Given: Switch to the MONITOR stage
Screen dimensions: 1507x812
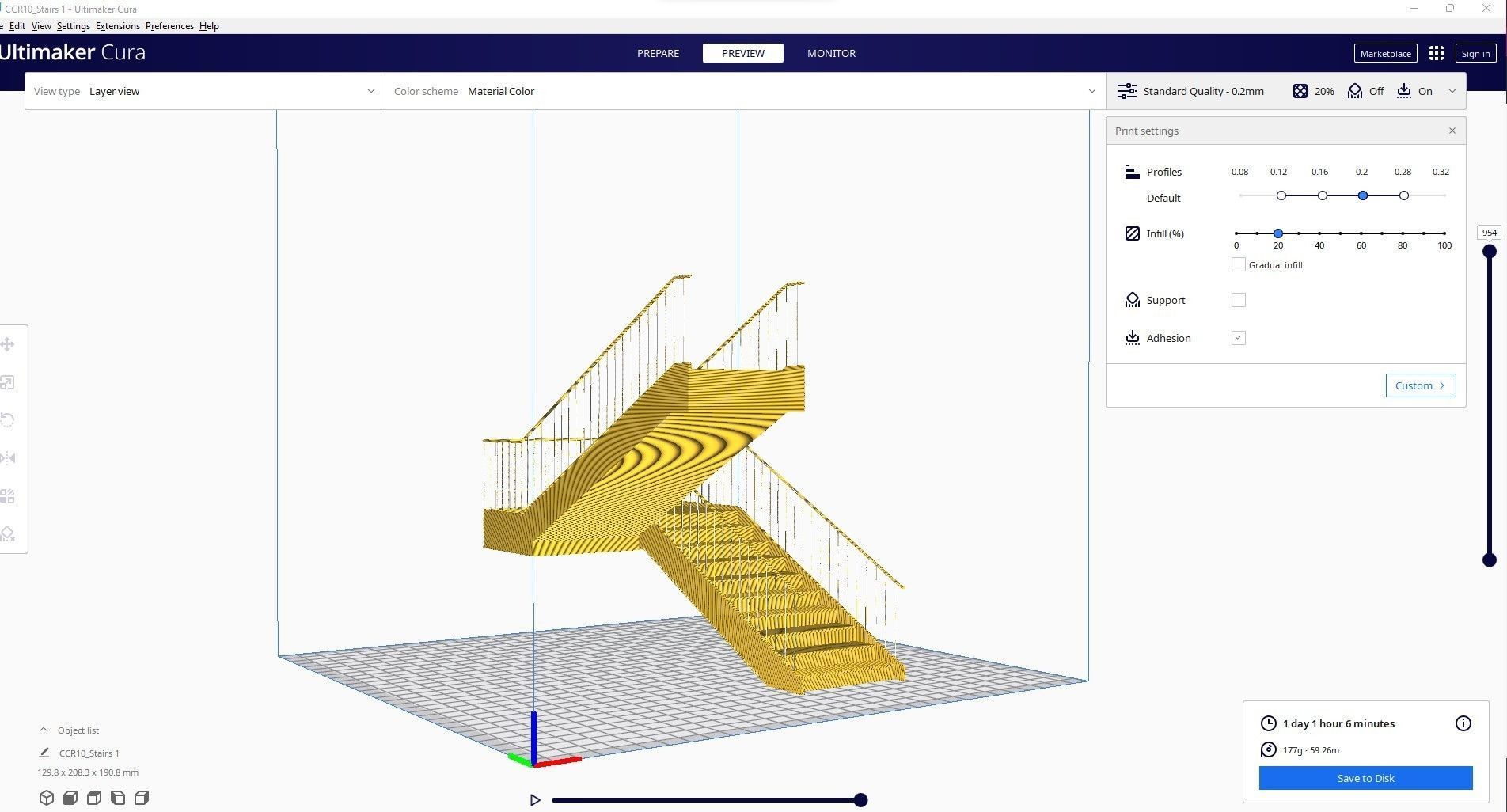Looking at the screenshot, I should [831, 53].
